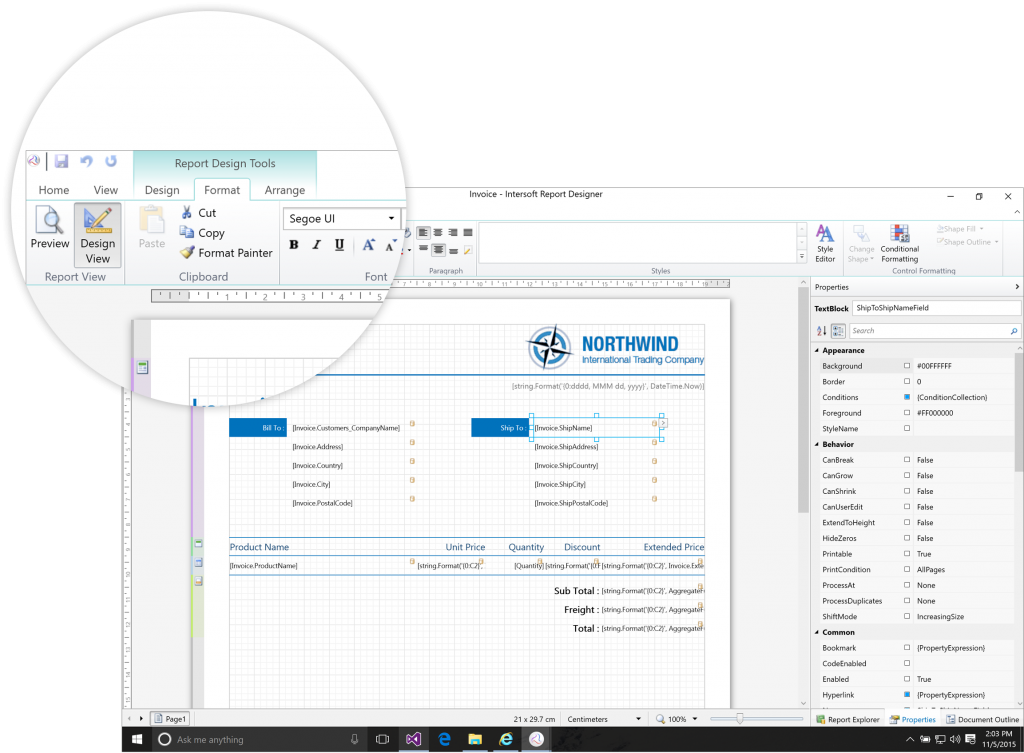
Task: Sort properties alphabetically
Action: click(x=822, y=331)
